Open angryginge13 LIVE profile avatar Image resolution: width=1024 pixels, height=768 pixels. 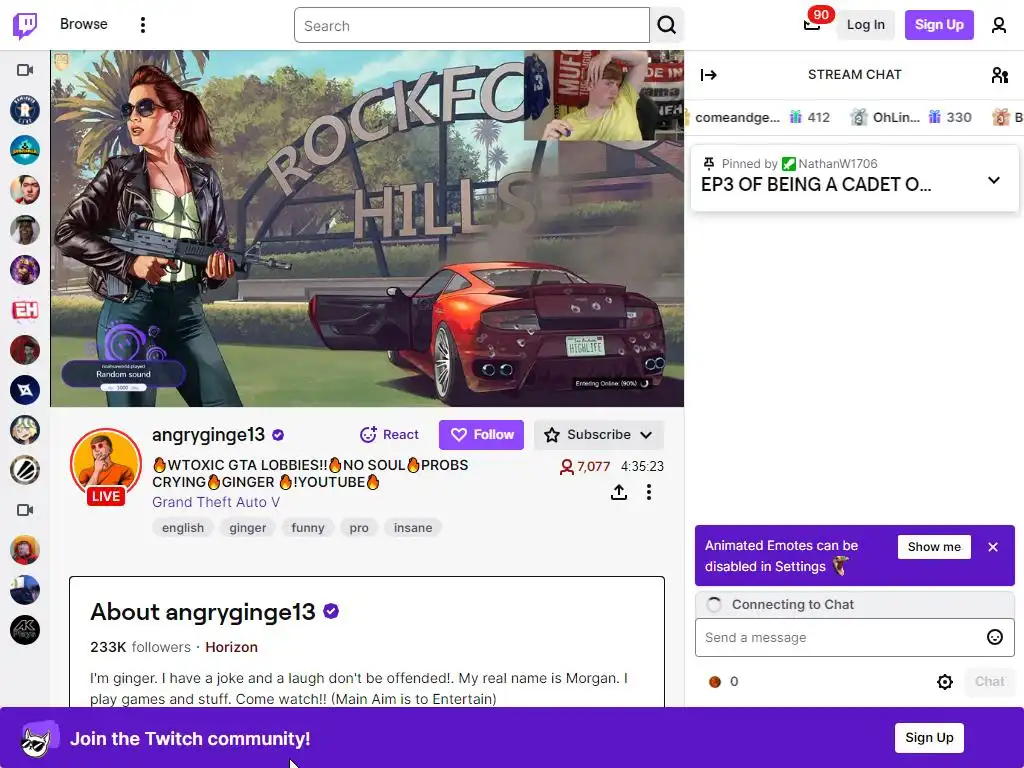tap(106, 467)
